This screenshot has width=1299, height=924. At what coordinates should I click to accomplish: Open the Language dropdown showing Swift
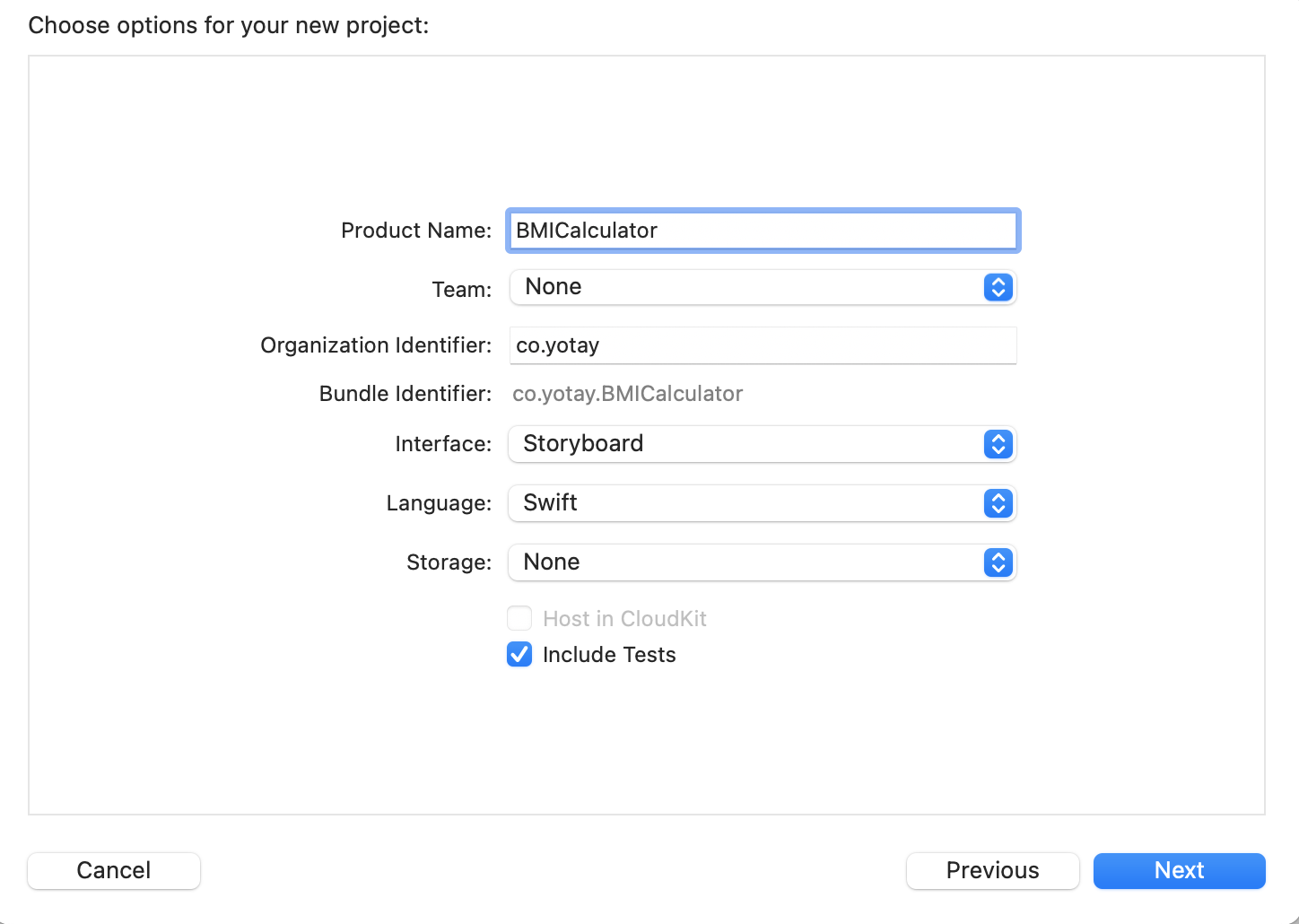(x=745, y=503)
